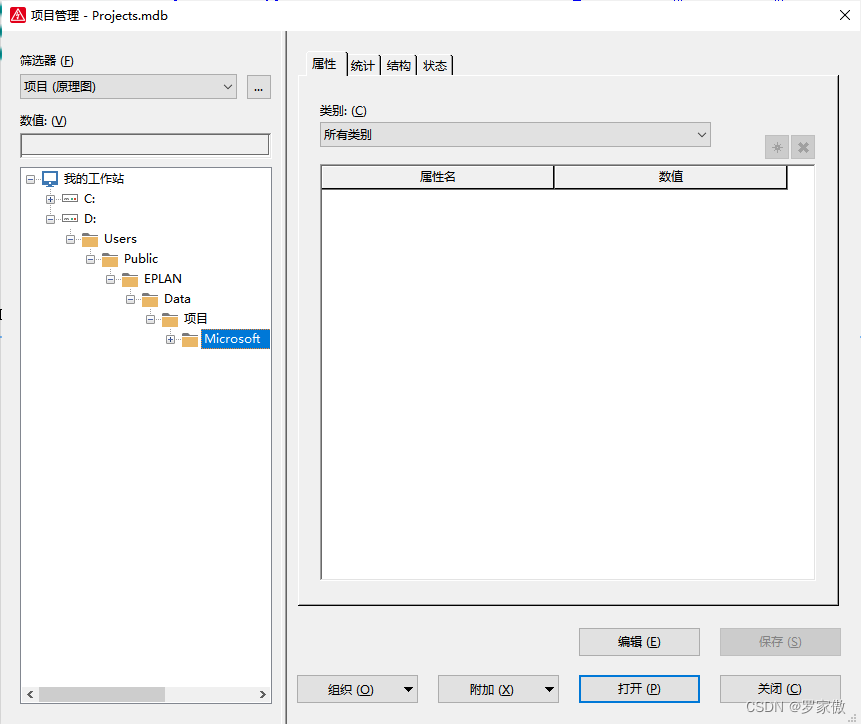Click the delete property X icon button
The width and height of the screenshot is (861, 724).
(x=803, y=147)
